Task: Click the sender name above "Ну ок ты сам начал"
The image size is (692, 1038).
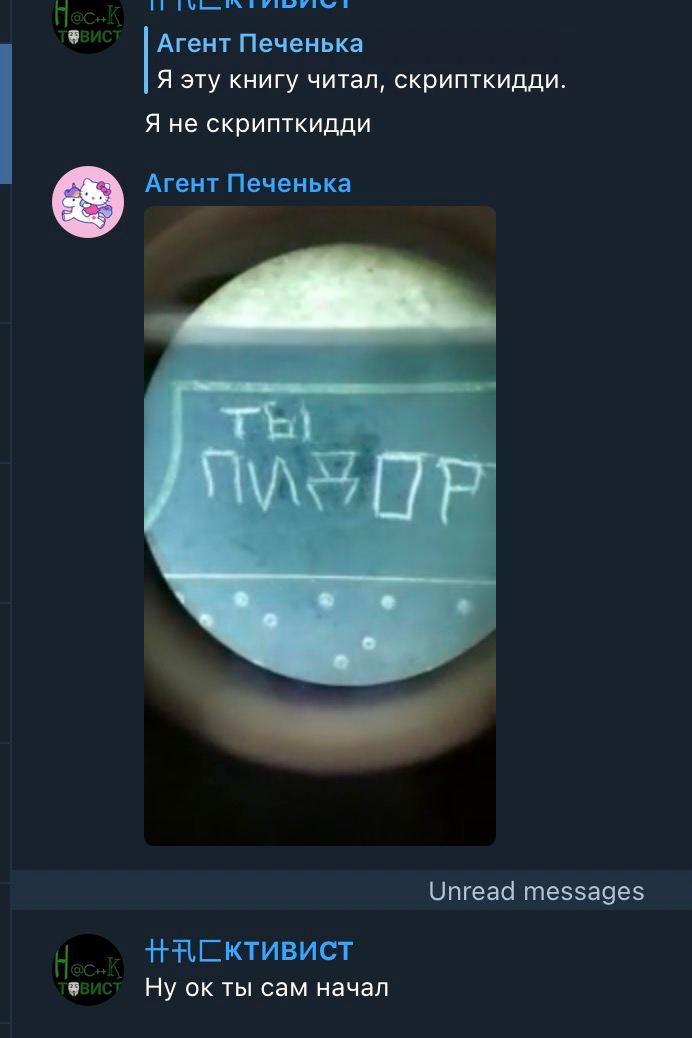Action: point(249,951)
